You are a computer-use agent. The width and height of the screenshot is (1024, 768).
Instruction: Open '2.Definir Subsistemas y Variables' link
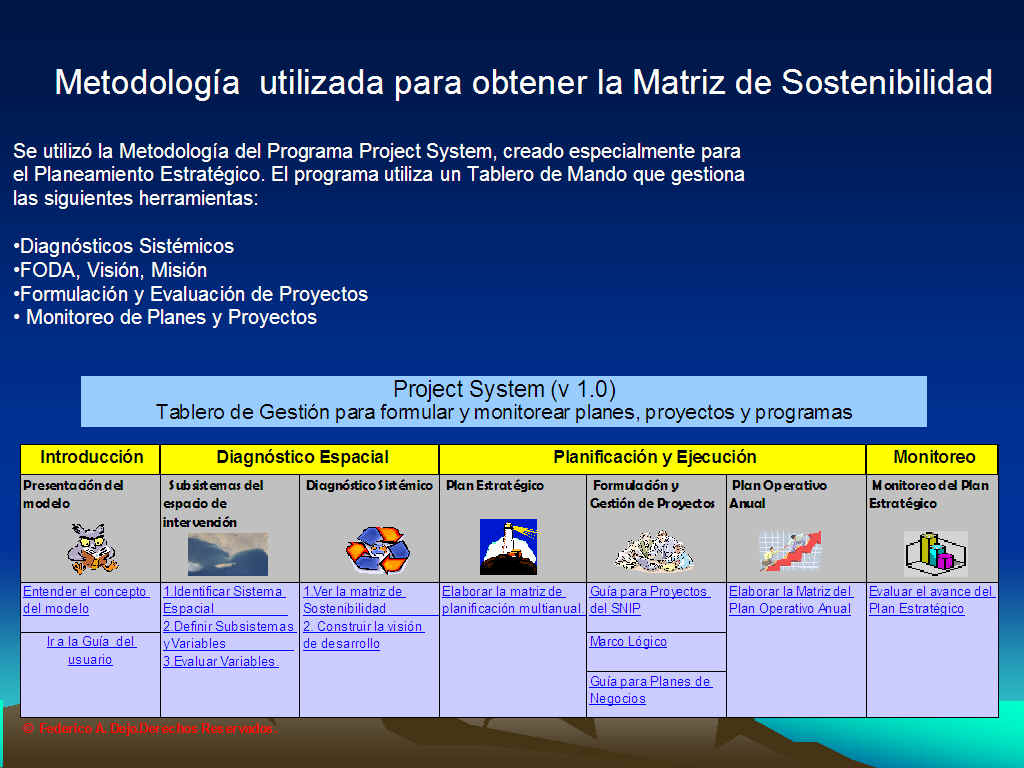[228, 635]
